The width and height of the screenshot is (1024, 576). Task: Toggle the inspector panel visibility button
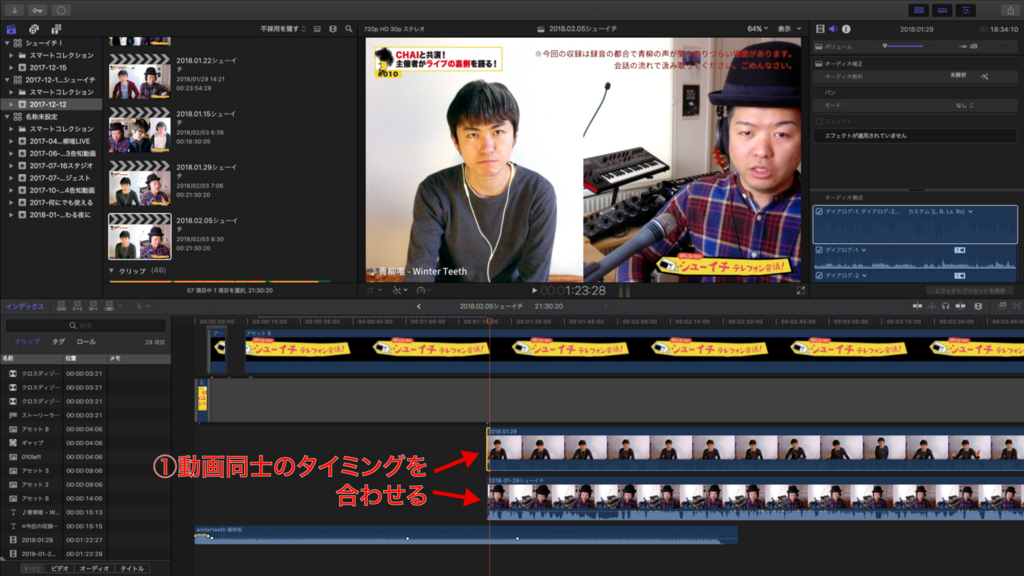(x=966, y=10)
